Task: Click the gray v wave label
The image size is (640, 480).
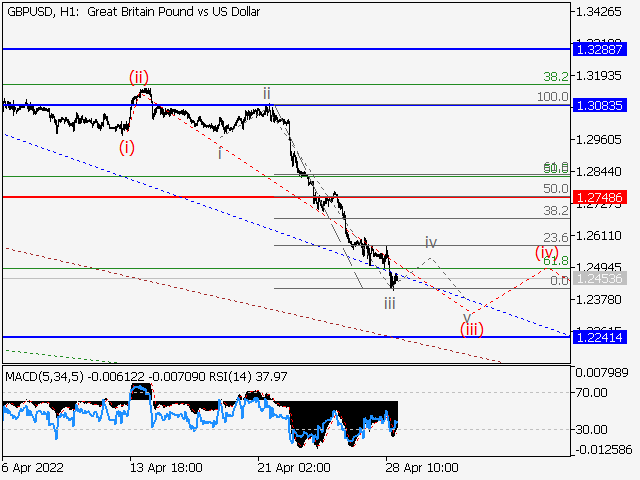Action: [467, 317]
